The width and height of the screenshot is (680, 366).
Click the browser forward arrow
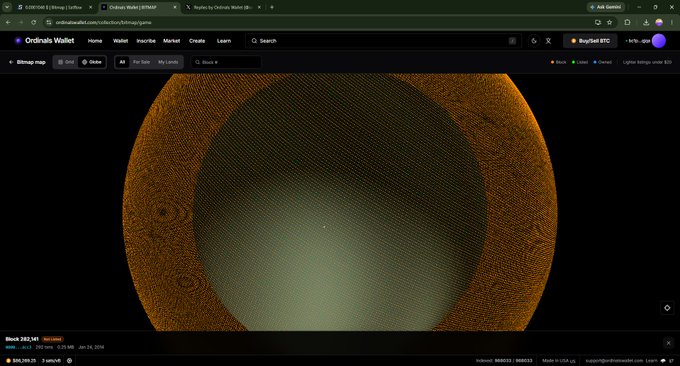pyautogui.click(x=21, y=22)
